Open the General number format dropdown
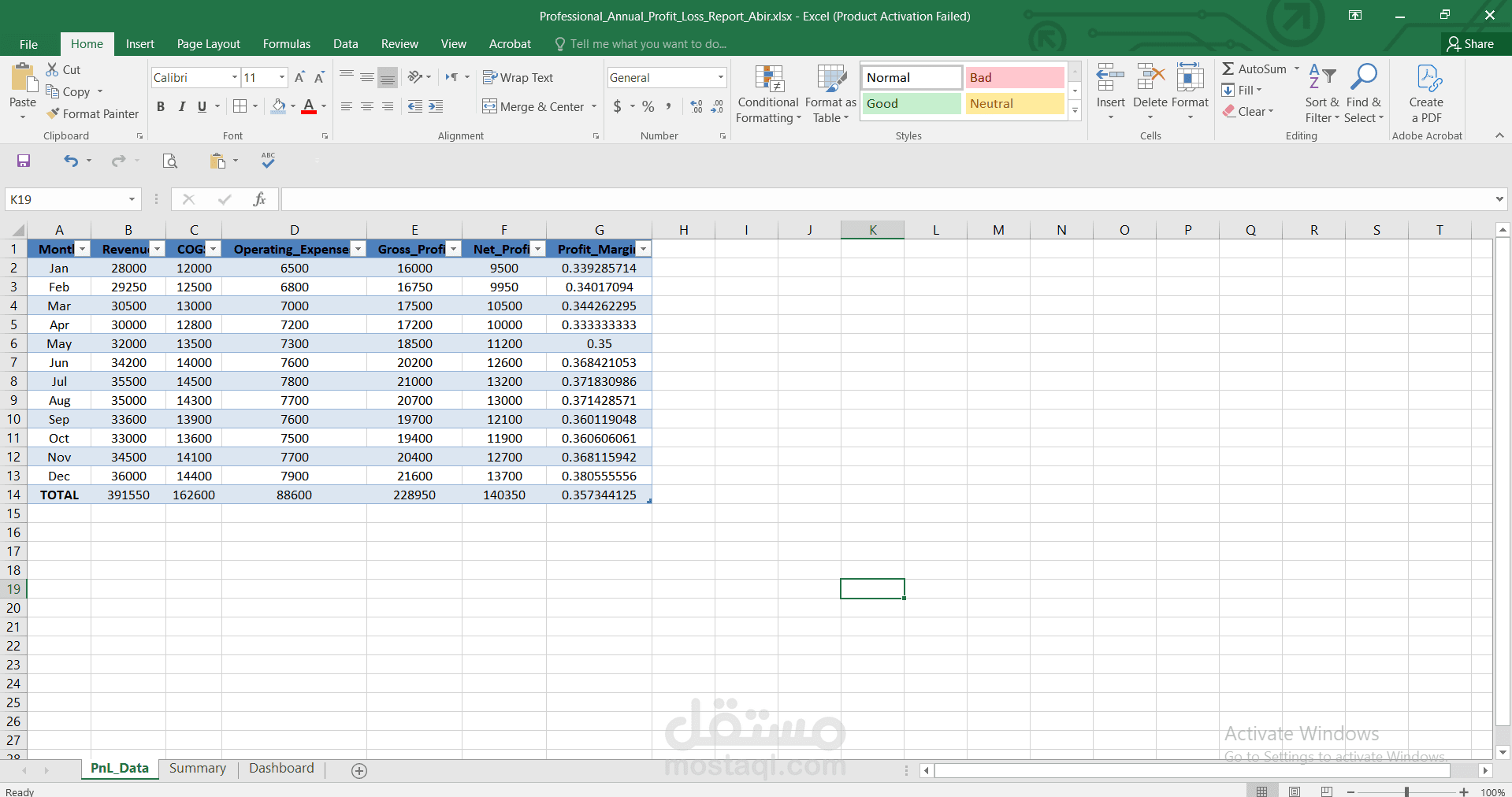 tap(720, 77)
